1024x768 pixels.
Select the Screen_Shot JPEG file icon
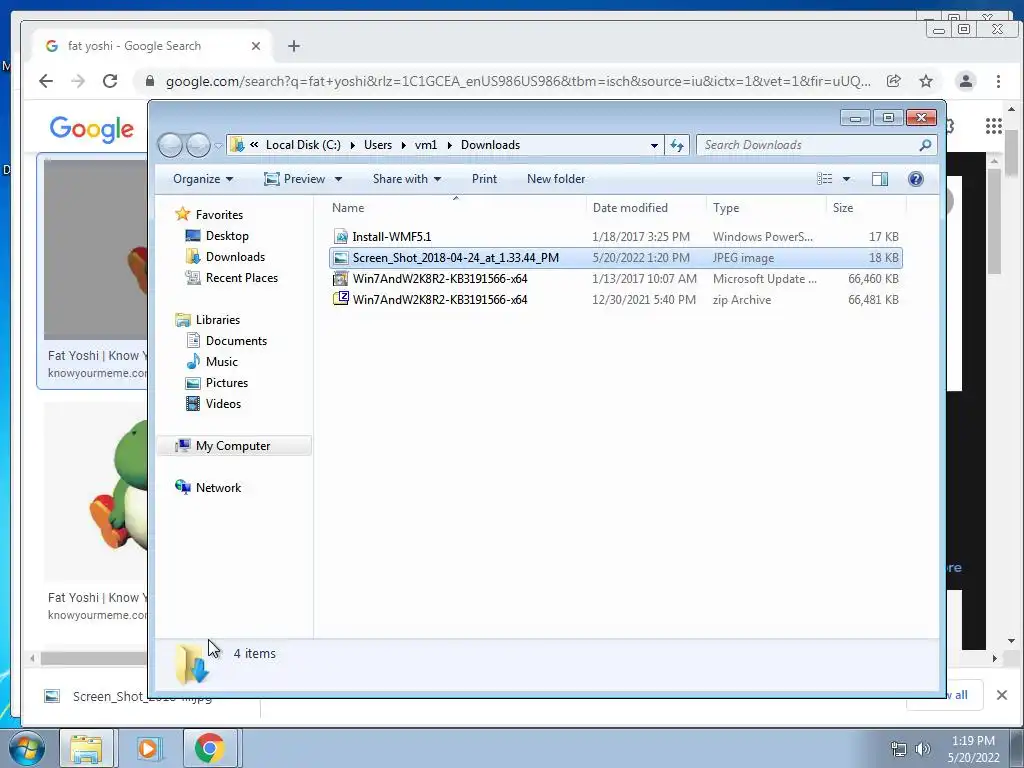coord(340,258)
